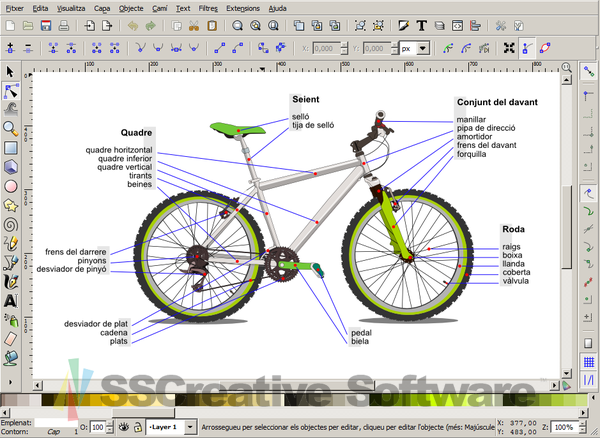600x438 pixels.
Task: Paste with the clipboard icon
Action: (x=212, y=26)
